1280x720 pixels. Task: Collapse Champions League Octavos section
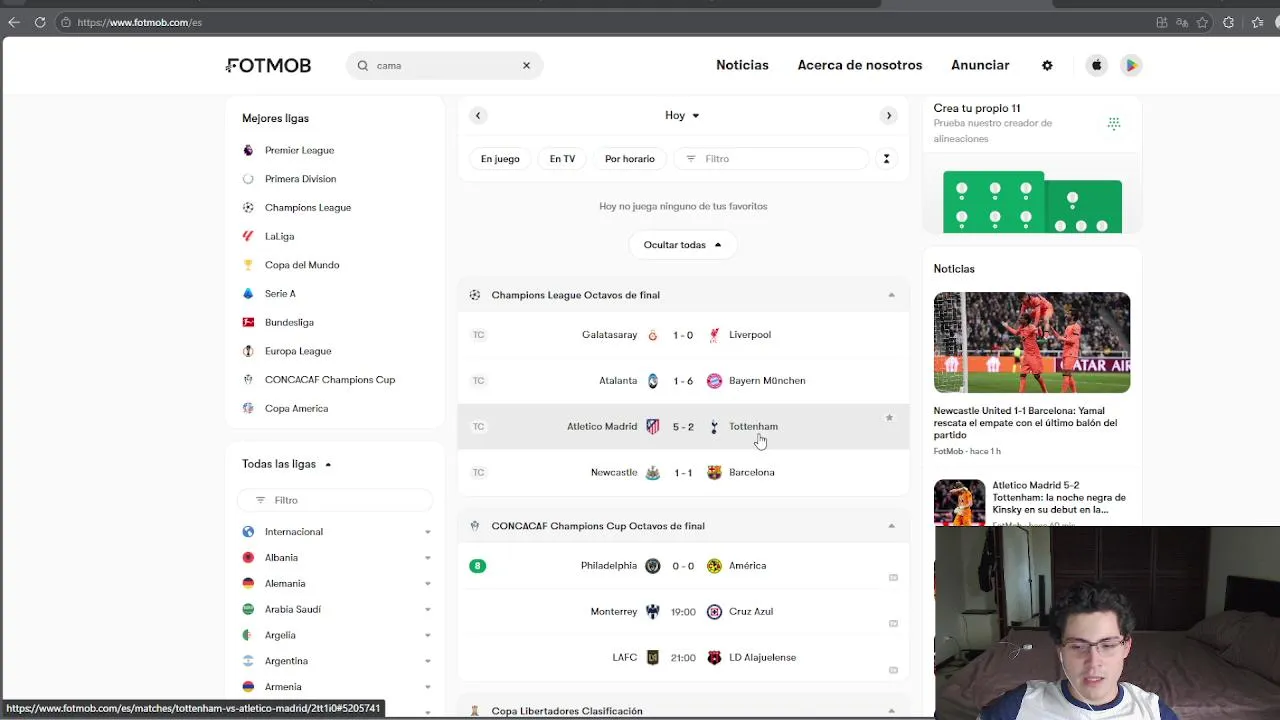[891, 295]
